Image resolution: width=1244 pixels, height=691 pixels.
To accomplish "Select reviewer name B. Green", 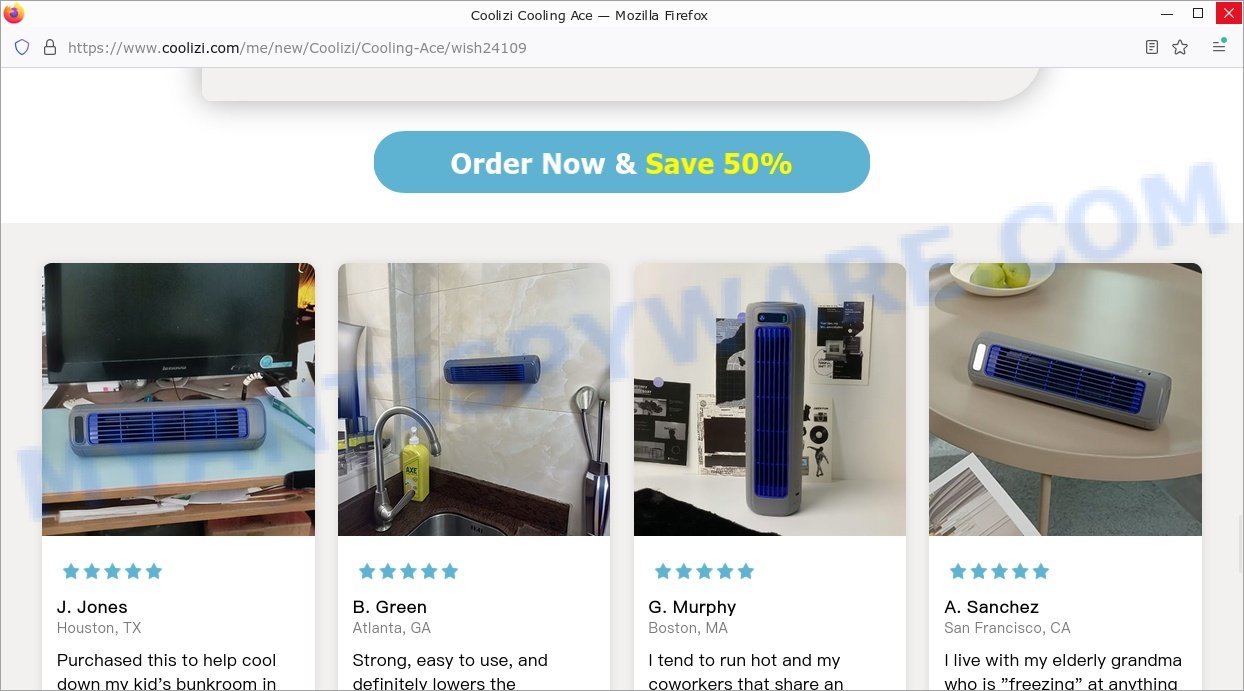I will pyautogui.click(x=390, y=607).
